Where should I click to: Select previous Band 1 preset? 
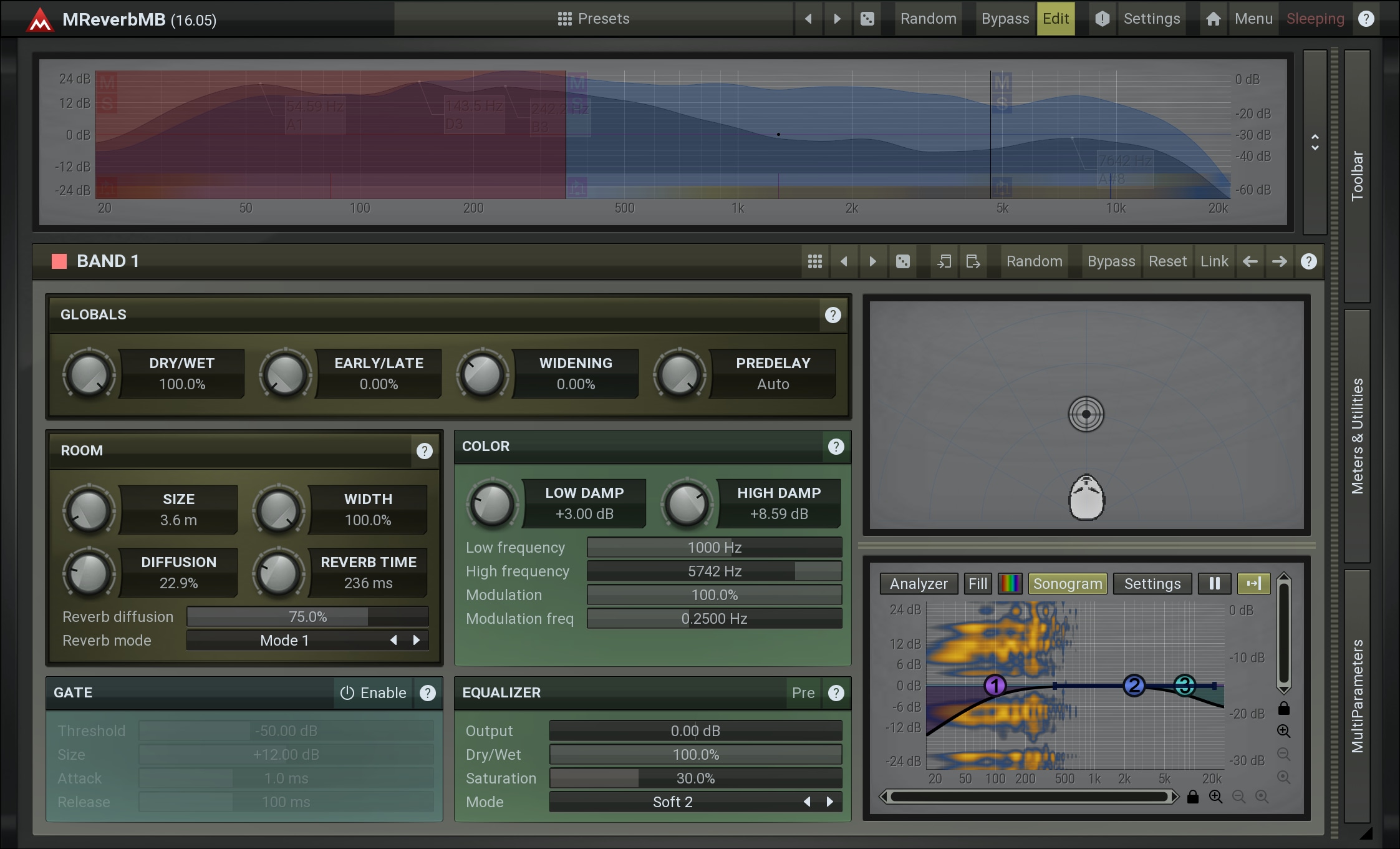[x=844, y=261]
